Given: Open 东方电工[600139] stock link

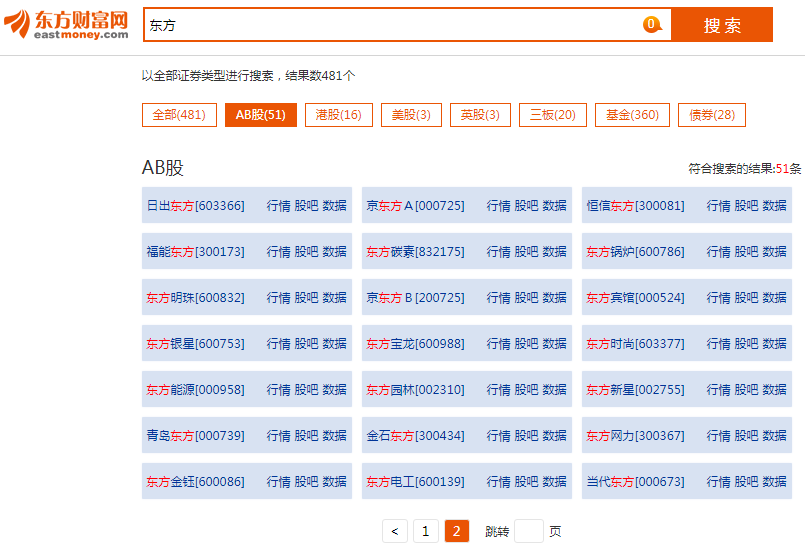Looking at the screenshot, I should [415, 482].
